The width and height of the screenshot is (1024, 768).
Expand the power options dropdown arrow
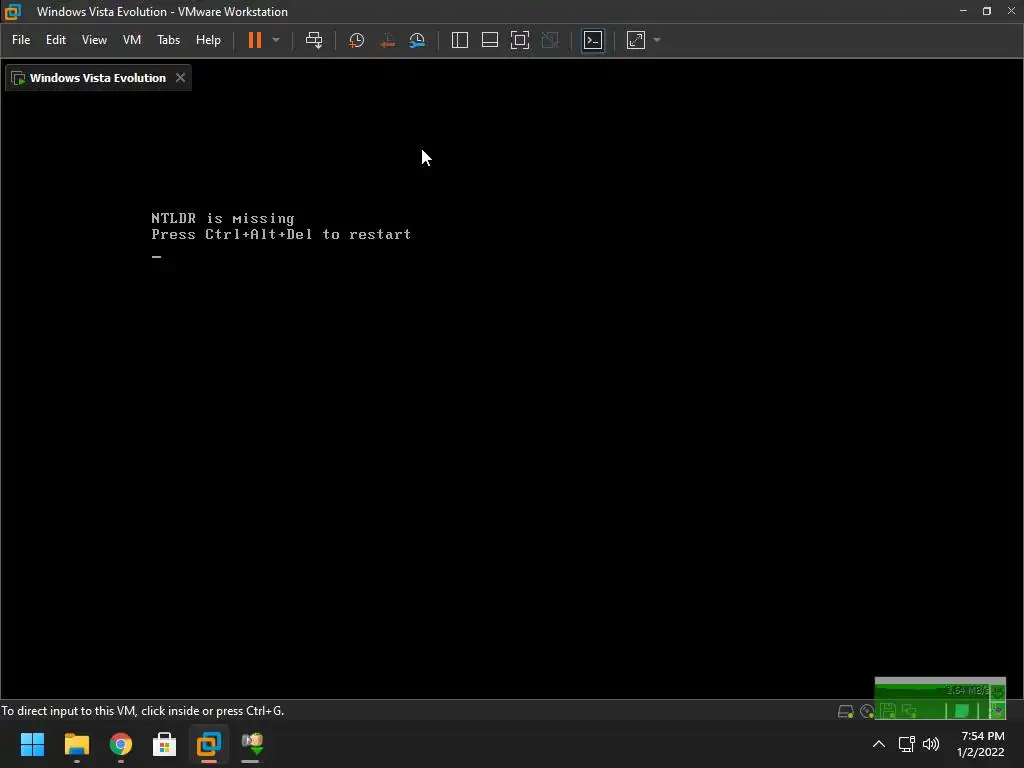pyautogui.click(x=276, y=40)
